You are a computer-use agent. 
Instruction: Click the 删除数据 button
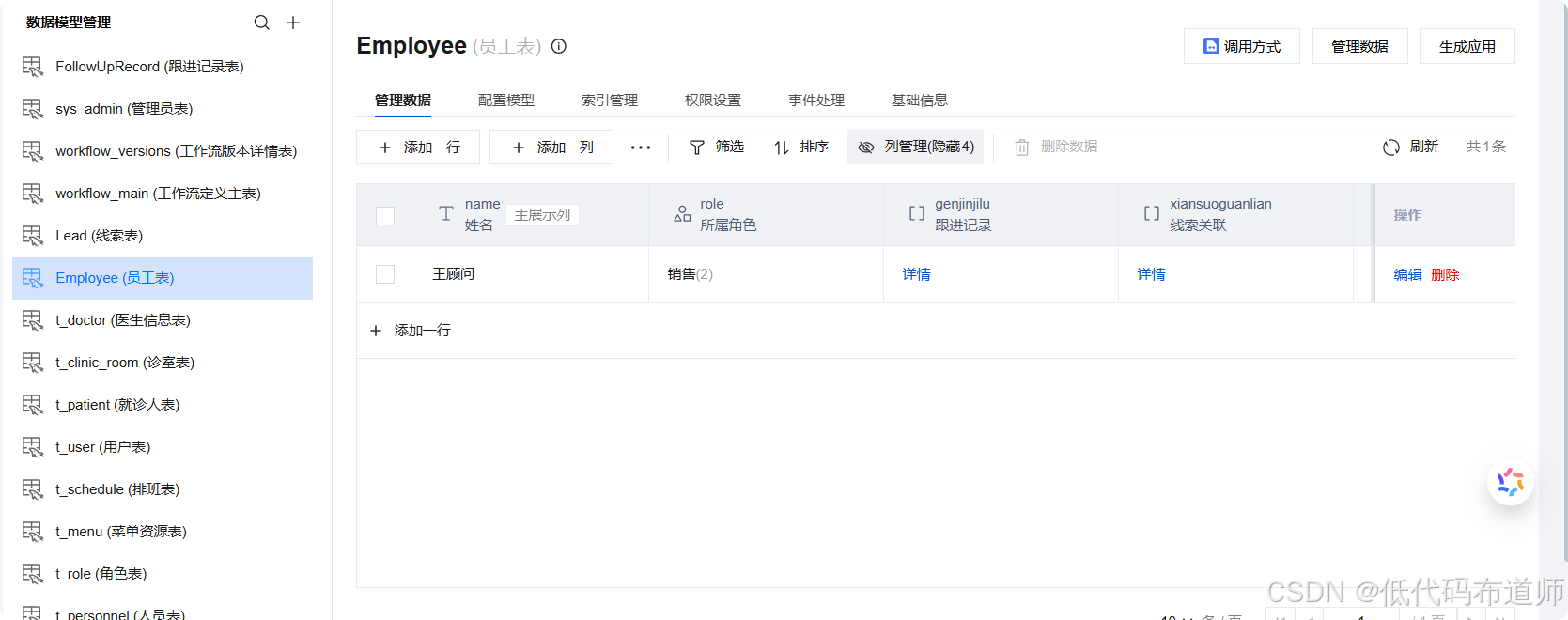(x=1057, y=147)
